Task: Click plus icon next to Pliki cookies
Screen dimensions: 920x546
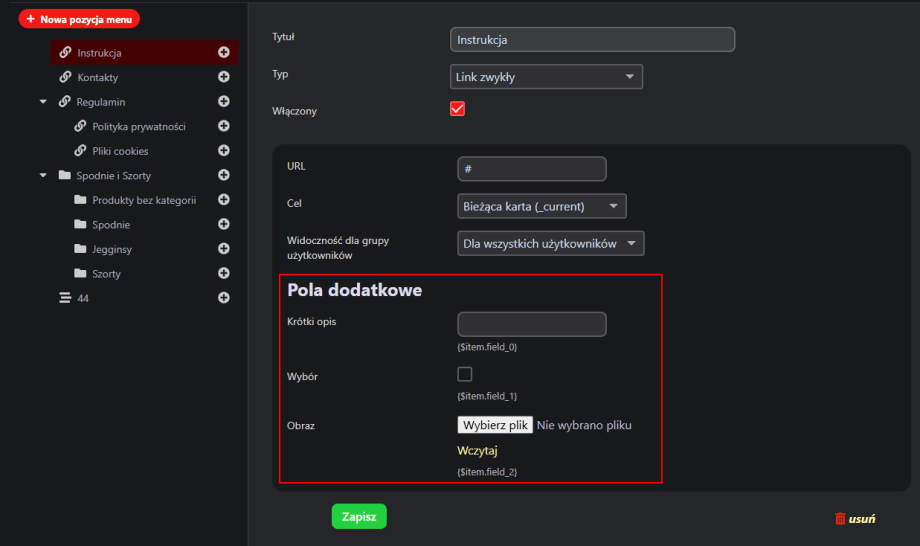Action: coord(224,151)
